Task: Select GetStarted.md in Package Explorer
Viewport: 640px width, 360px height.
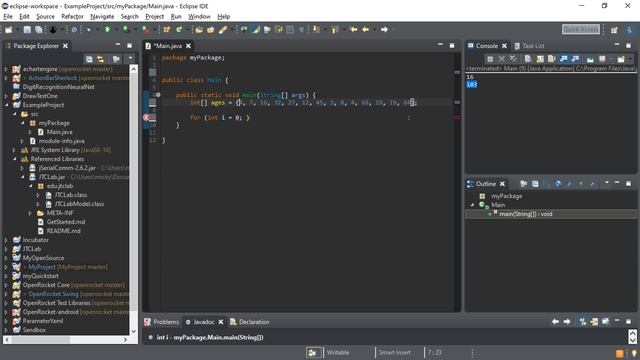Action: pyautogui.click(x=66, y=222)
